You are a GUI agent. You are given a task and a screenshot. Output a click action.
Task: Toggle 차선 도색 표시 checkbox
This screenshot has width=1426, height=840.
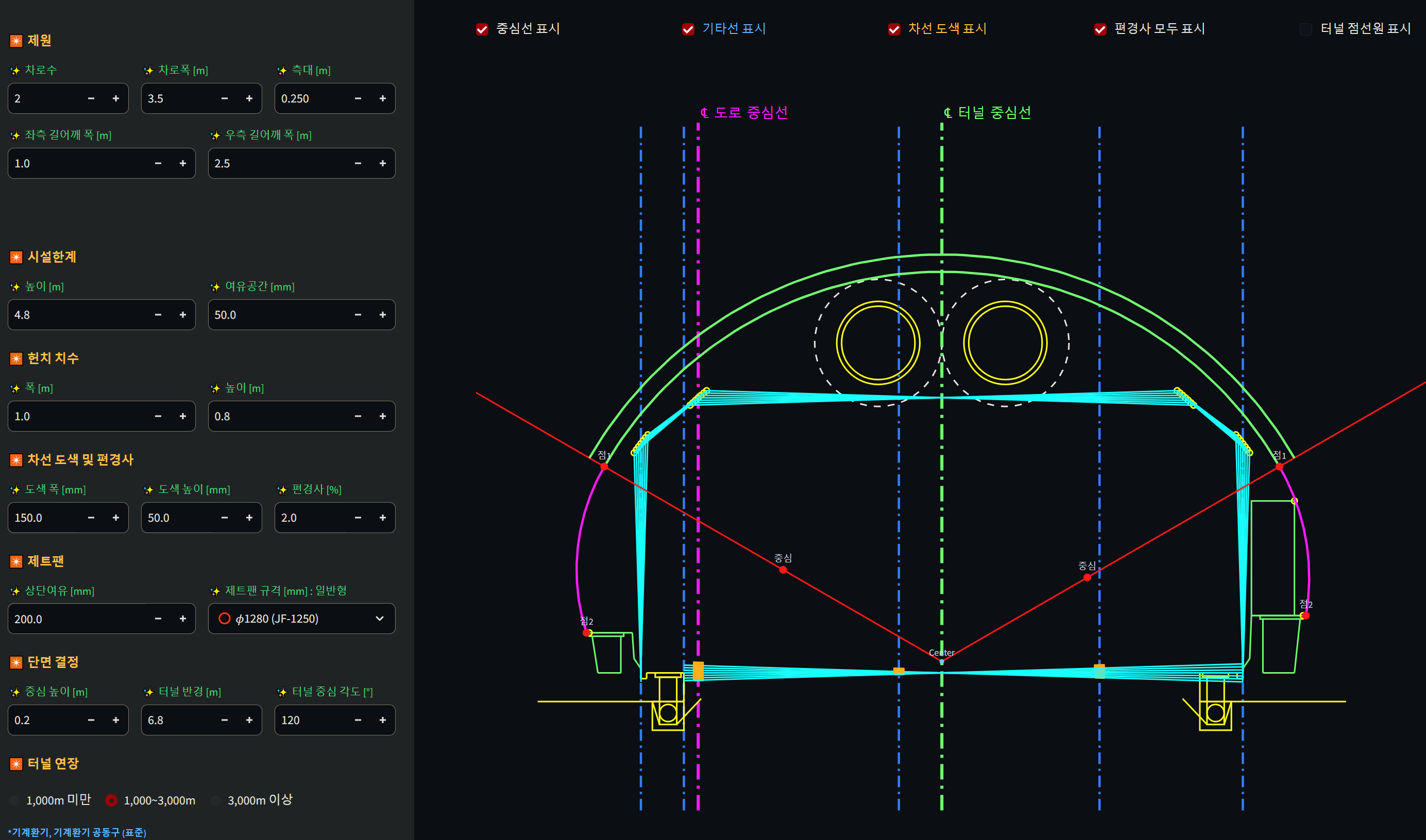pyautogui.click(x=894, y=29)
